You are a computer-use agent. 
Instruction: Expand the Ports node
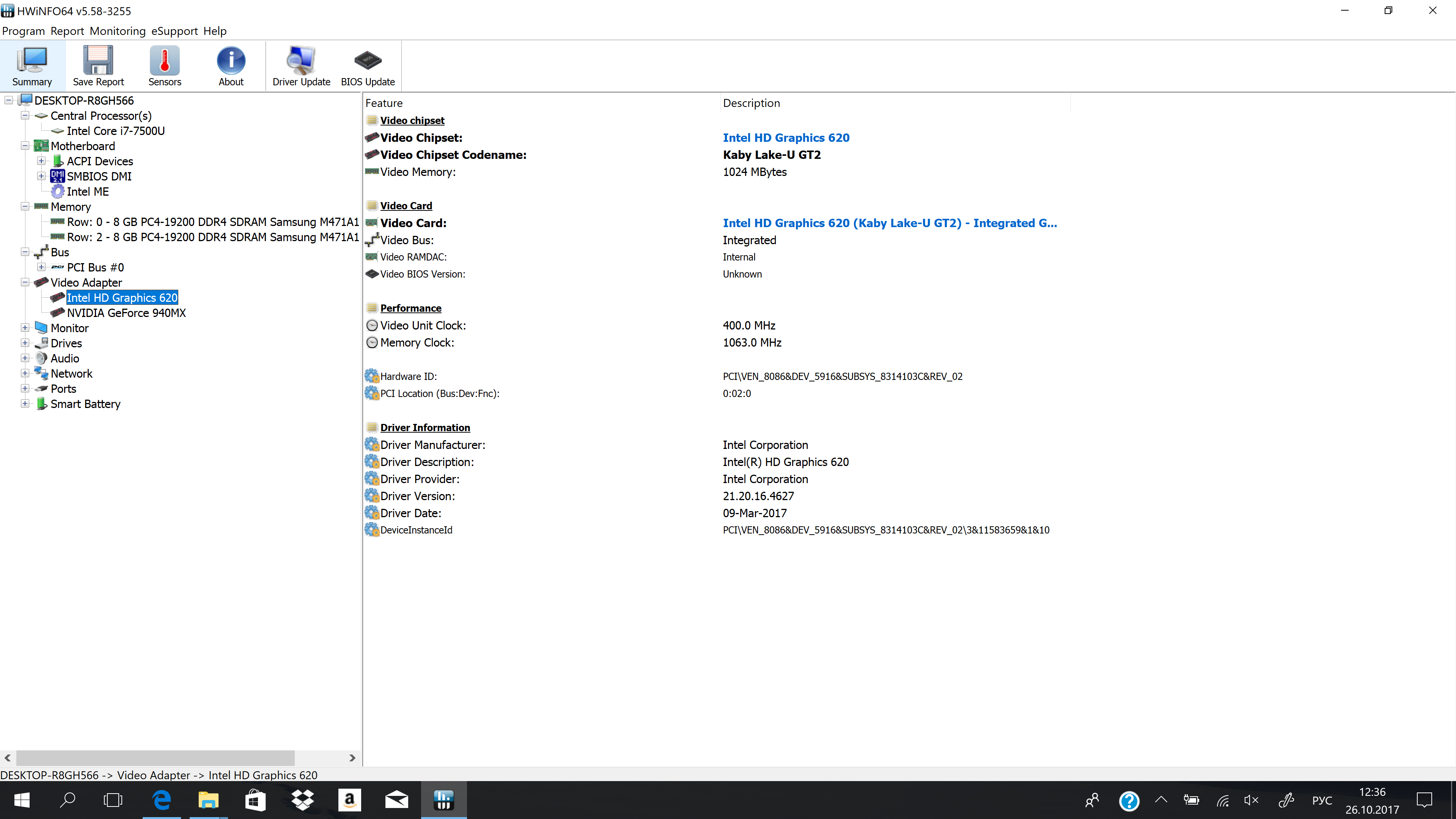click(25, 389)
